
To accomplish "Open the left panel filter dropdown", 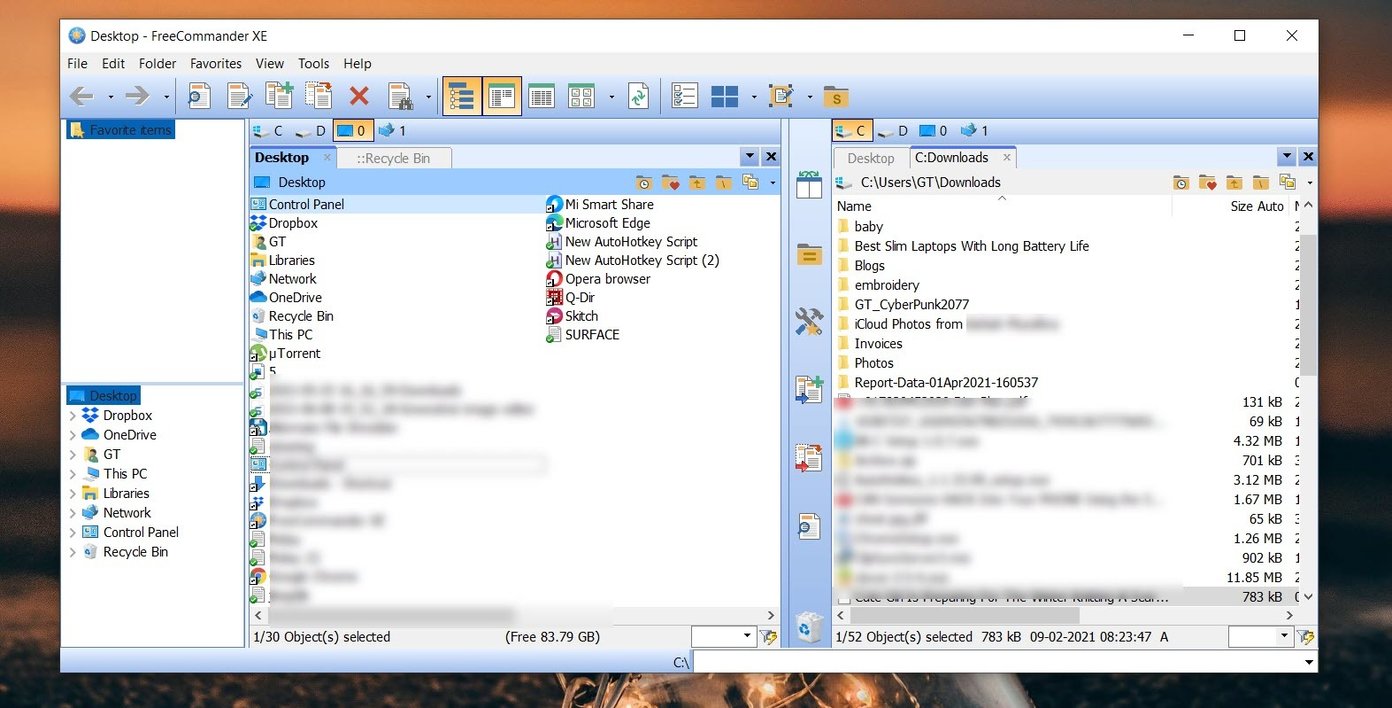I will 747,636.
